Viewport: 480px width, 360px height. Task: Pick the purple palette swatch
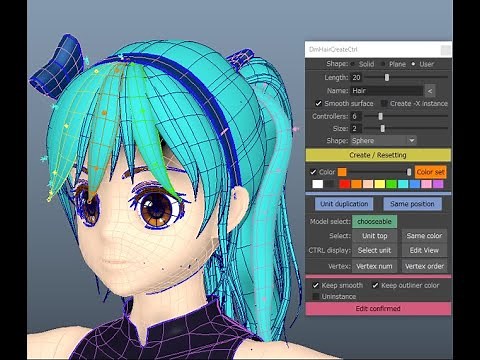(x=438, y=184)
